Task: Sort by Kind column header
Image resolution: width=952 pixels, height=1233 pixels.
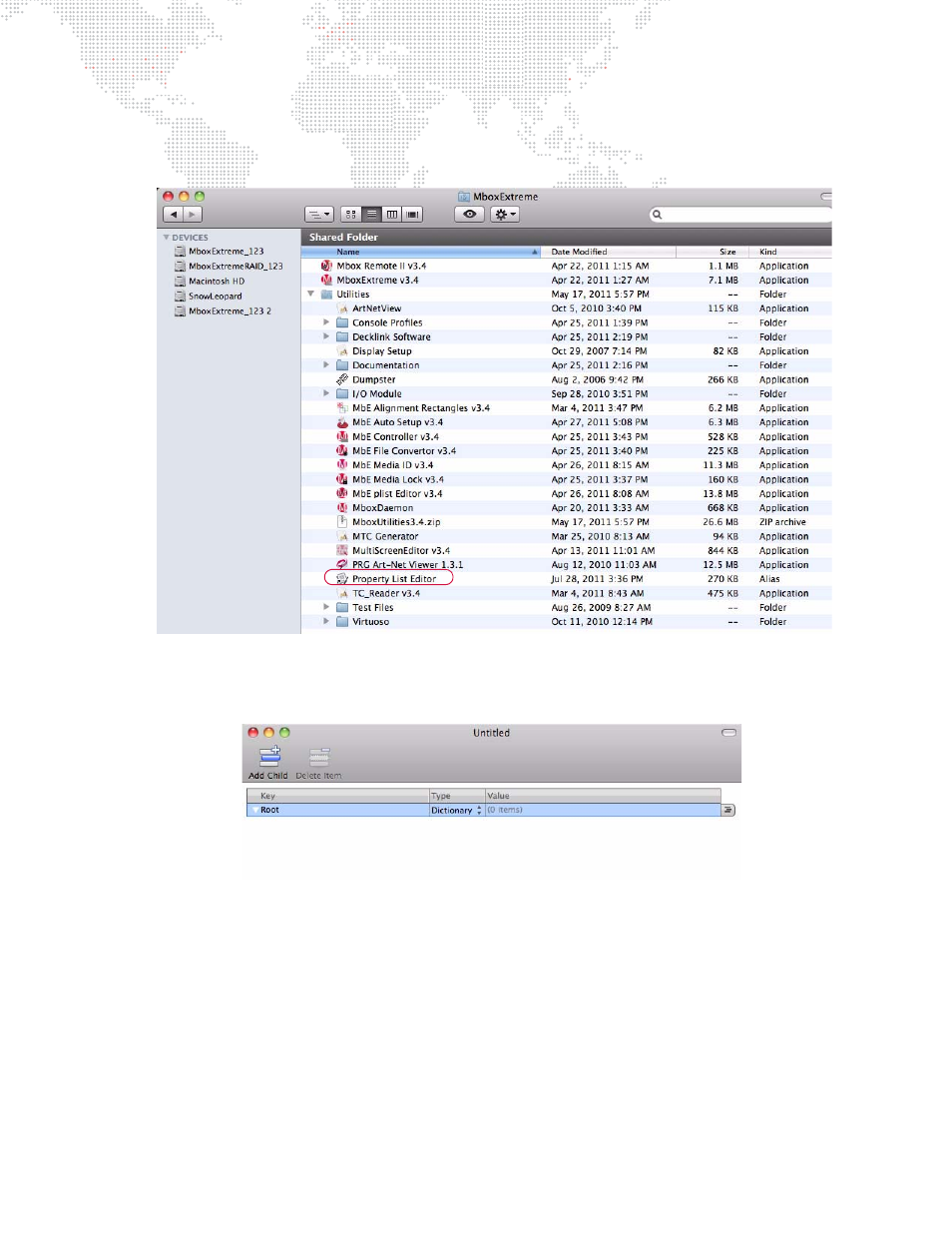Action: pos(792,252)
